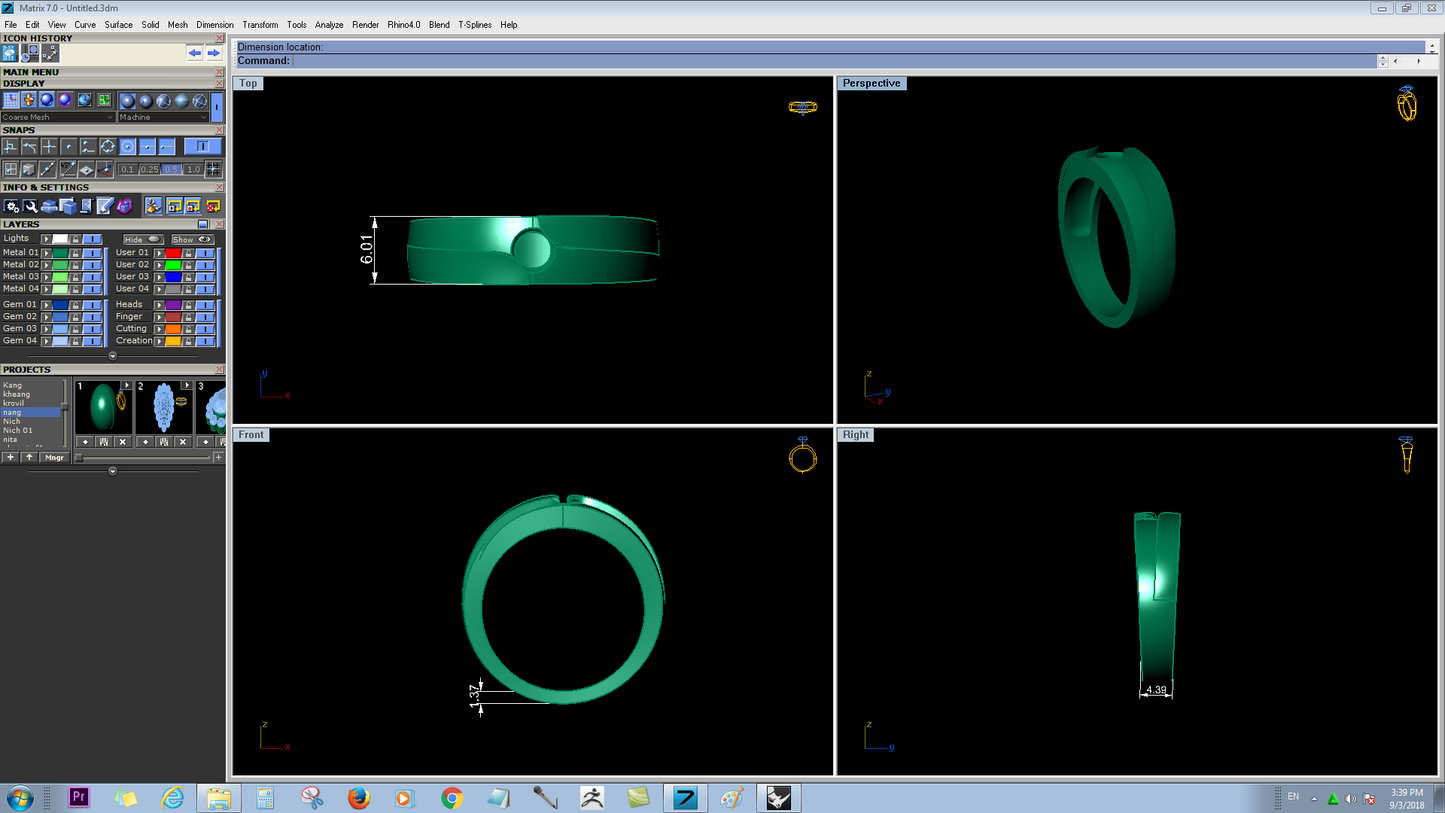Image resolution: width=1445 pixels, height=813 pixels.
Task: Click the X delete icon under project thumbnail 2
Action: [x=183, y=442]
